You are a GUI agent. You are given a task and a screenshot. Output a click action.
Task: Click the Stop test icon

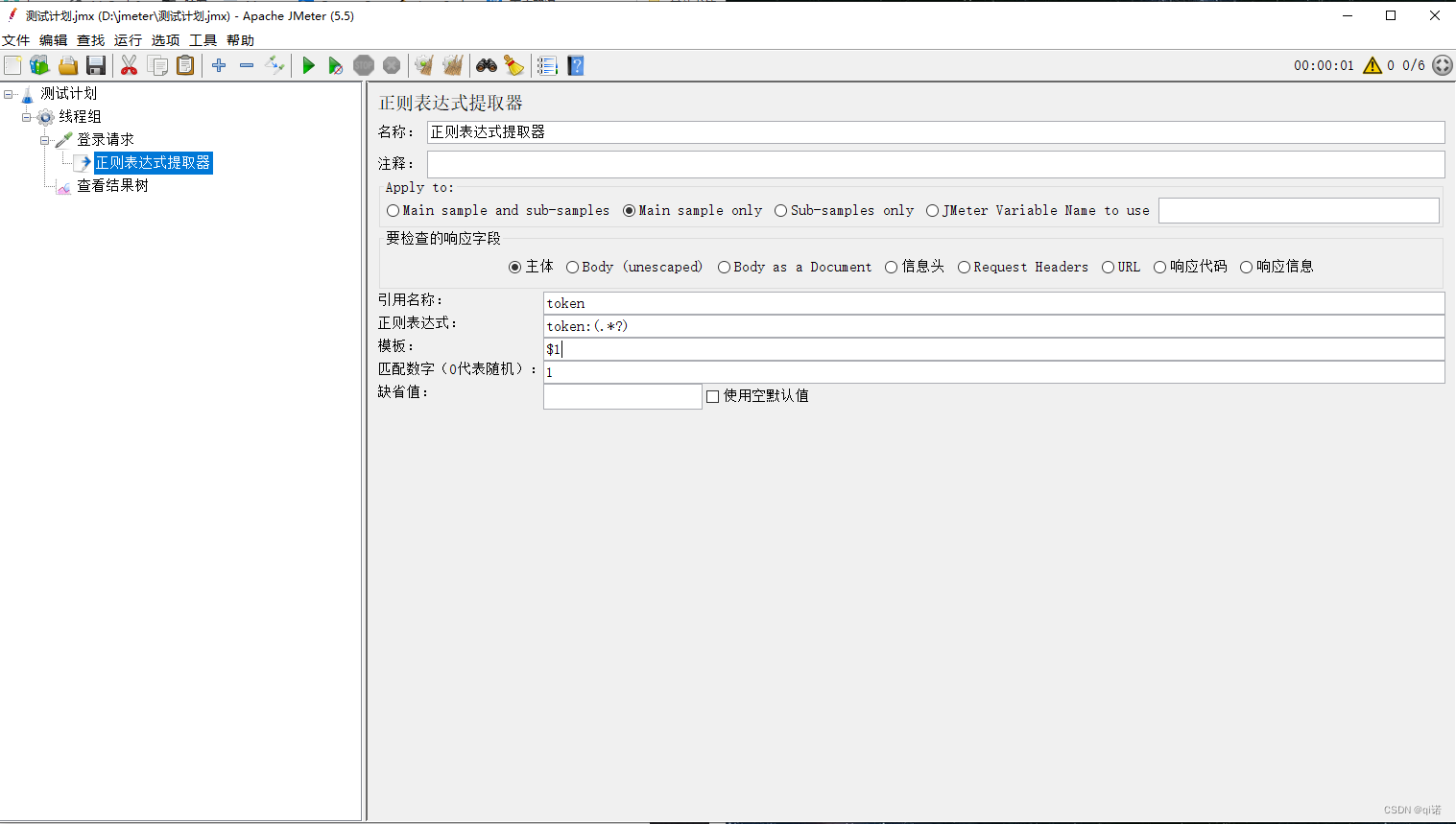click(364, 65)
